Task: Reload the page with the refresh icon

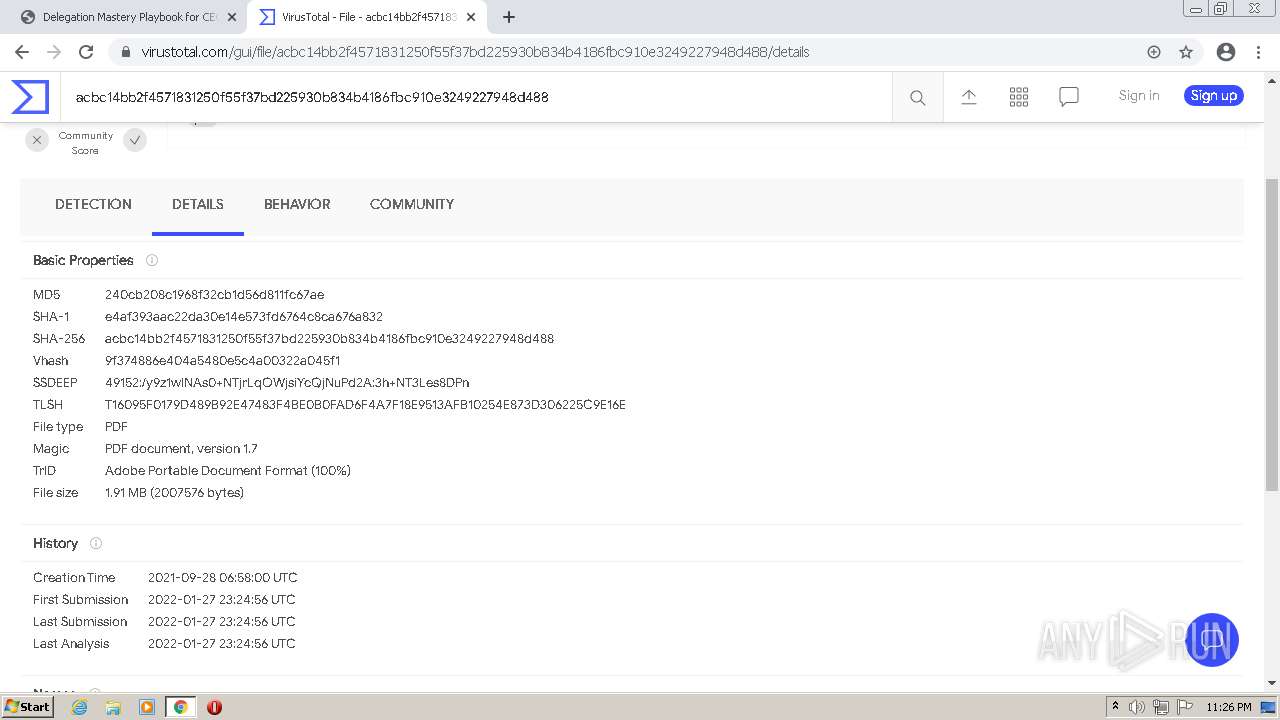Action: click(86, 52)
